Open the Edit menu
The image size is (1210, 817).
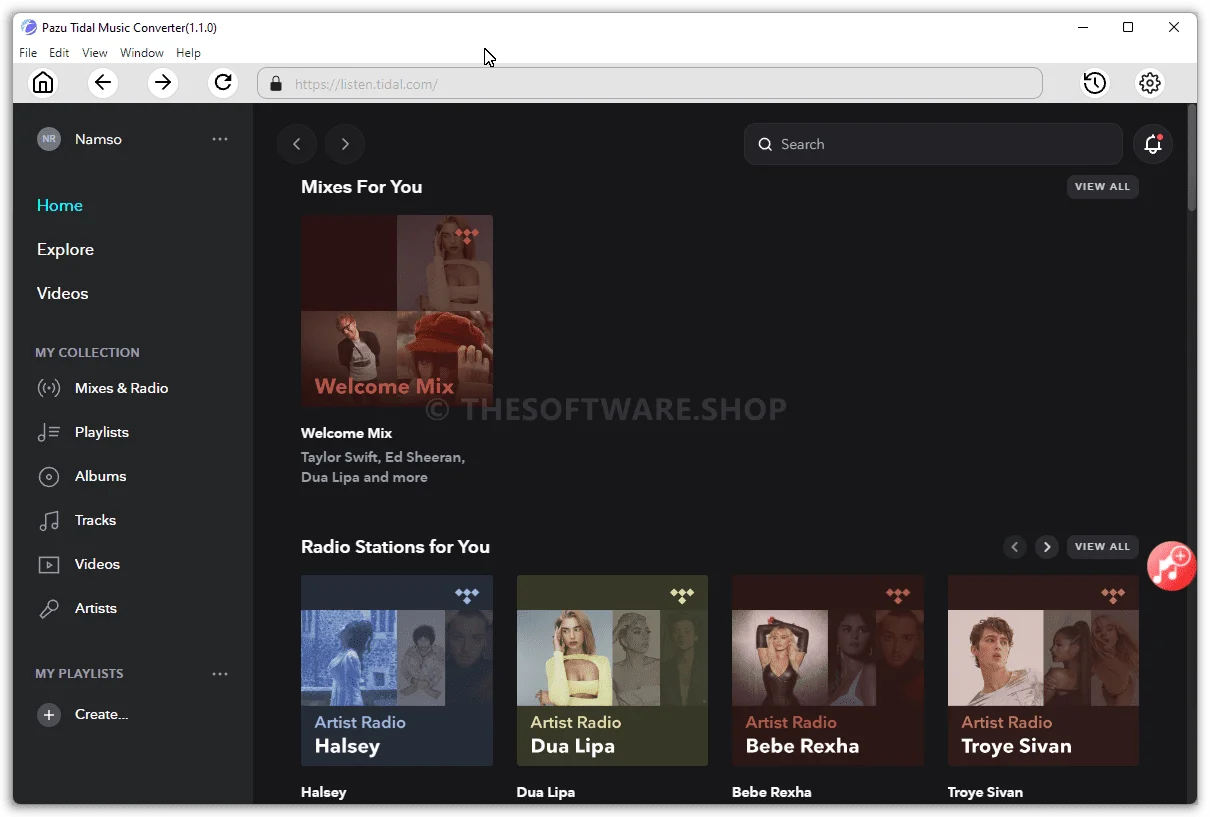pos(59,53)
